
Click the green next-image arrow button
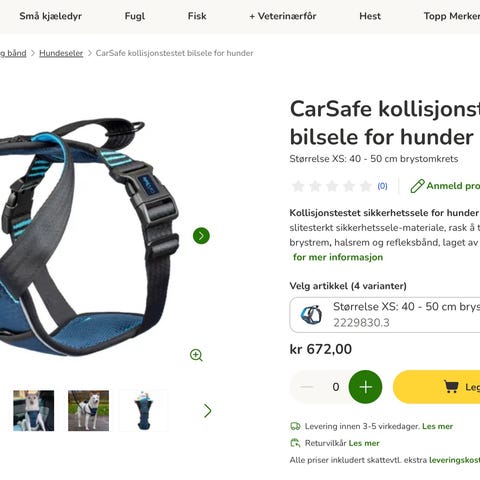click(201, 236)
